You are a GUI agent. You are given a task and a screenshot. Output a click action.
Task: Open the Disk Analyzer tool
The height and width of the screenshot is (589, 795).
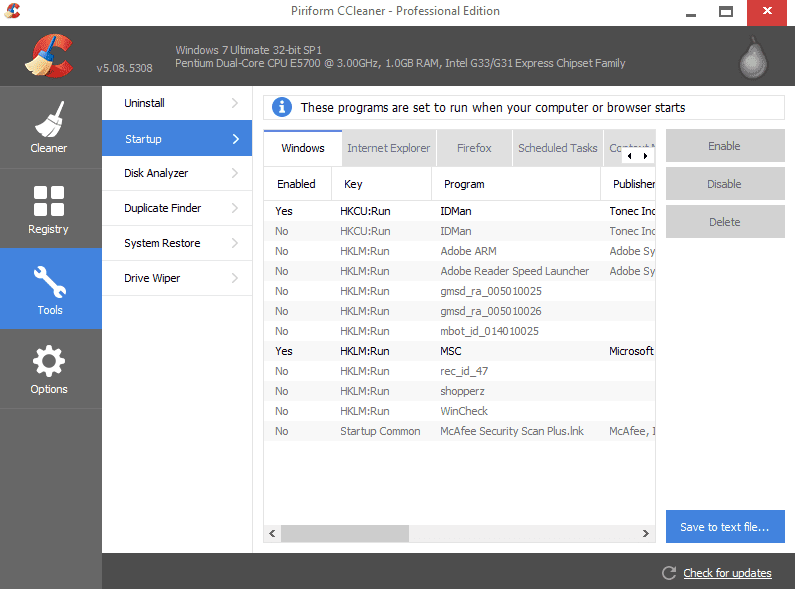point(177,173)
